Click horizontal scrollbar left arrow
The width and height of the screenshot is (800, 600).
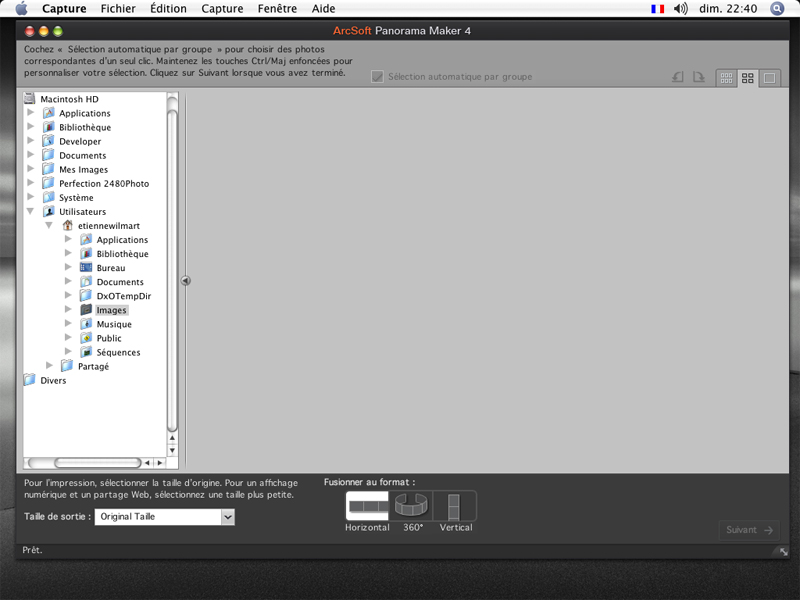[x=147, y=463]
